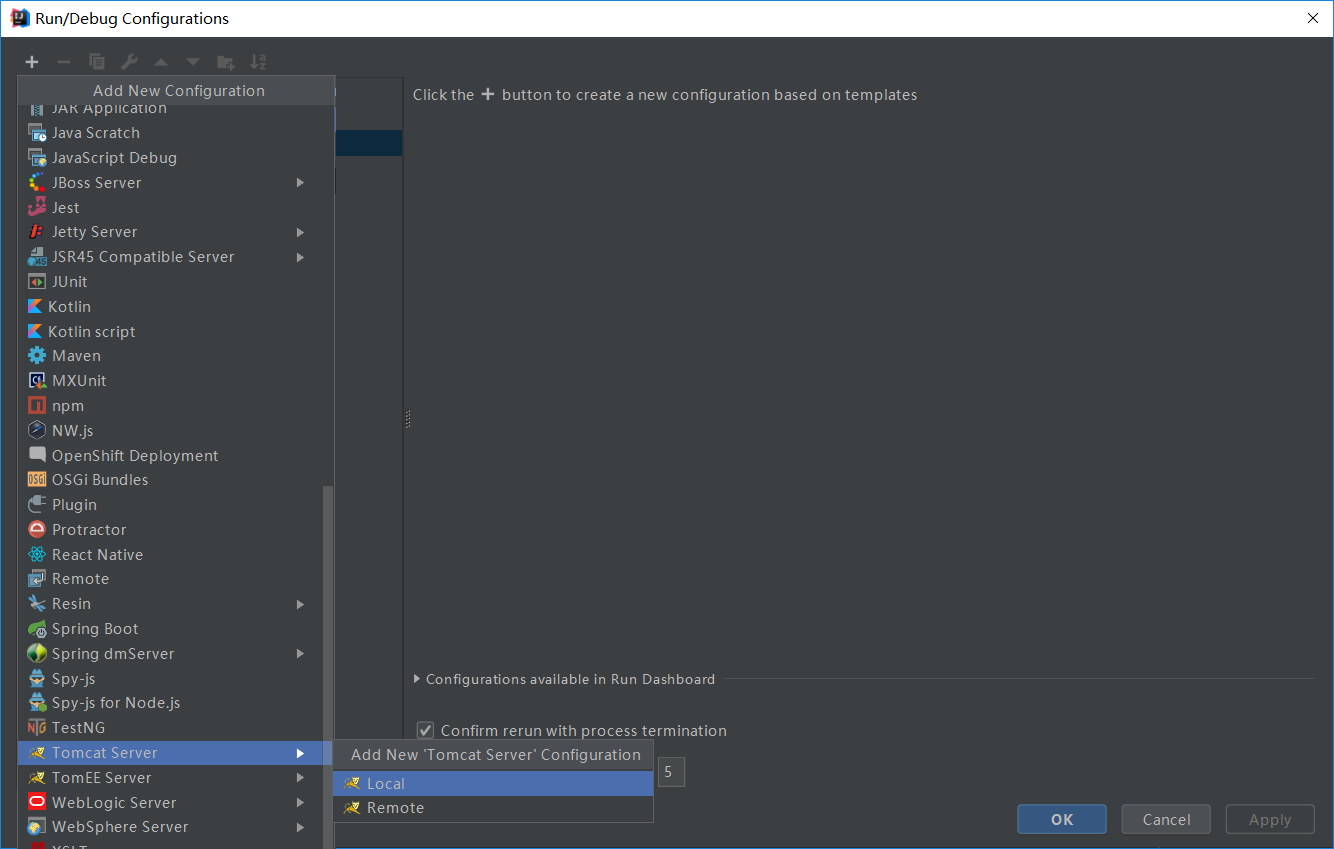Click the Move Up arrow icon
The width and height of the screenshot is (1334, 849).
coord(160,62)
